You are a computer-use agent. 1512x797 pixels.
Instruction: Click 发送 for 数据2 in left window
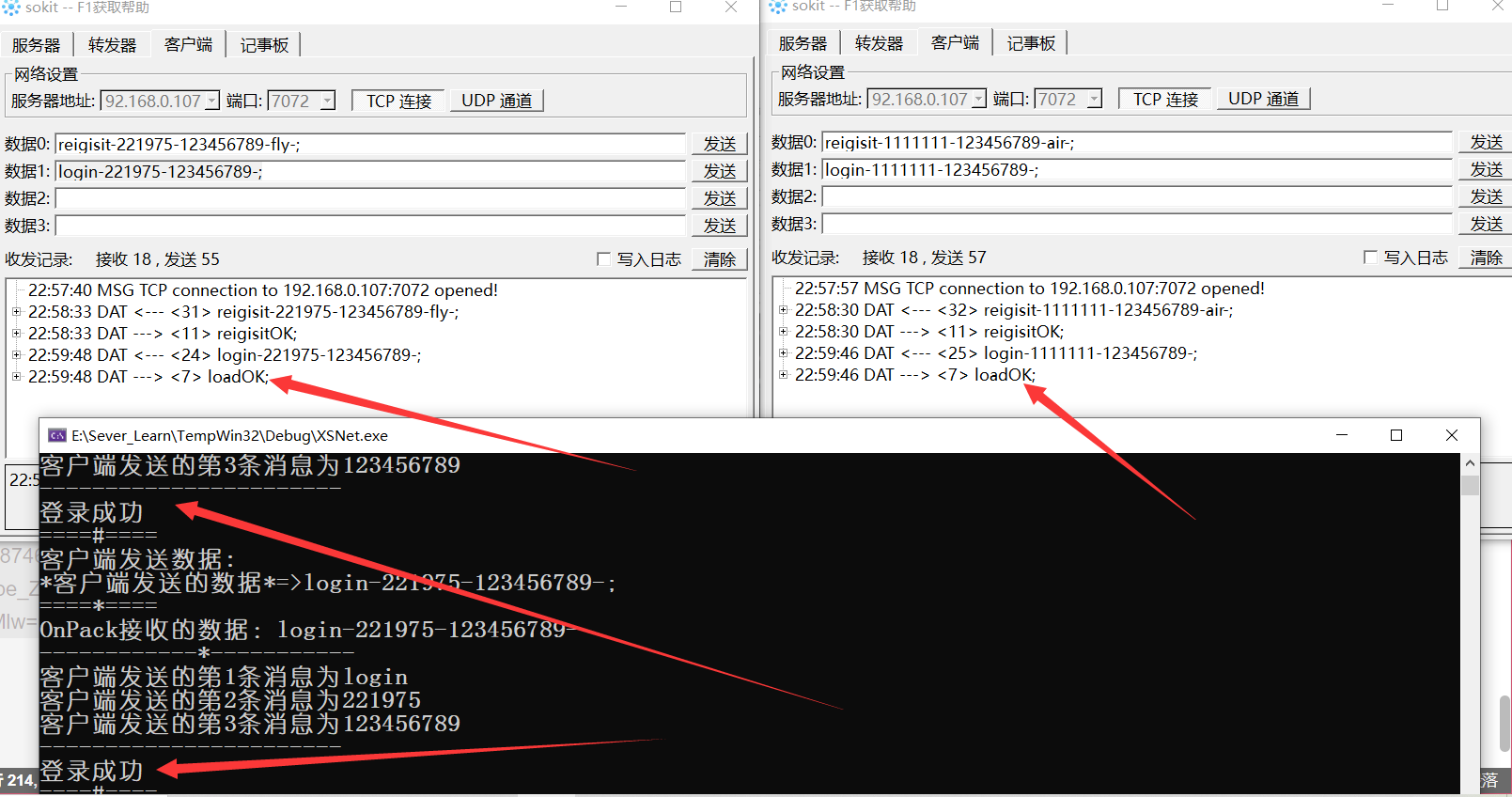click(x=720, y=198)
